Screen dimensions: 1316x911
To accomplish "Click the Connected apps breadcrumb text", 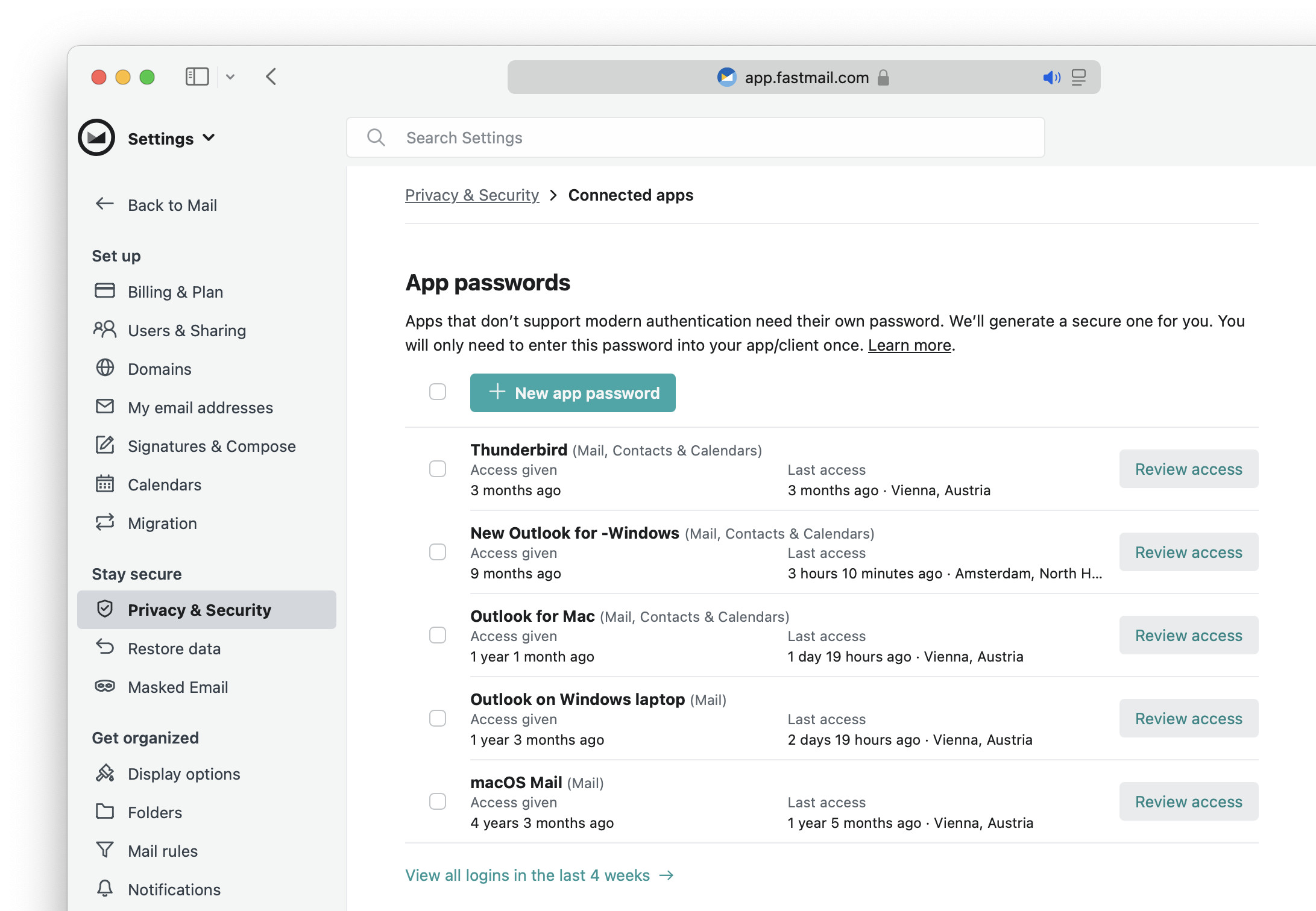I will coord(631,195).
